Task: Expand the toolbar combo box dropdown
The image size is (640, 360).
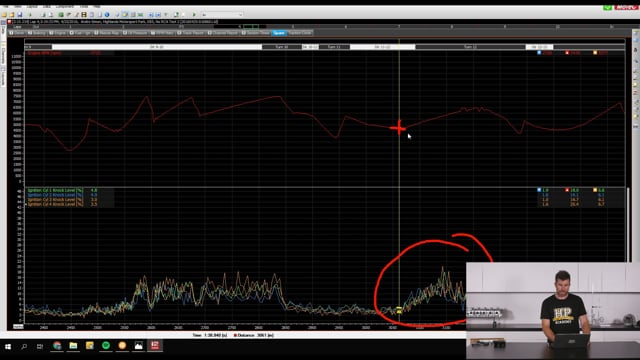Action: pos(240,15)
